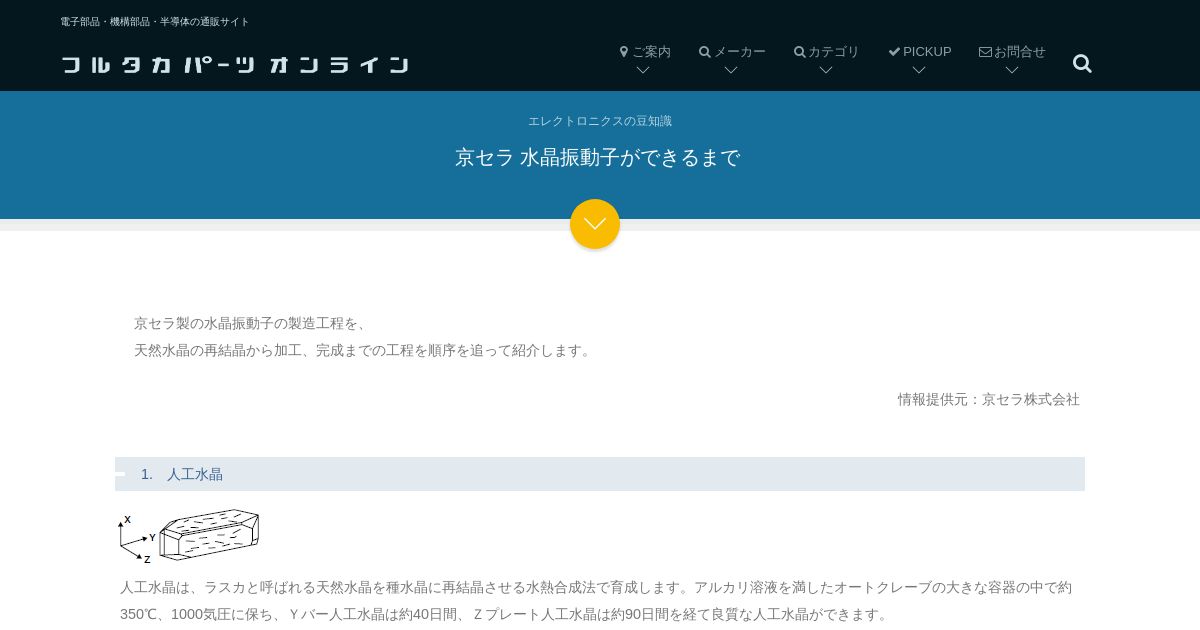Click the artificial crystal XYZ diagram image
Image resolution: width=1200 pixels, height=630 pixels.
(x=189, y=536)
